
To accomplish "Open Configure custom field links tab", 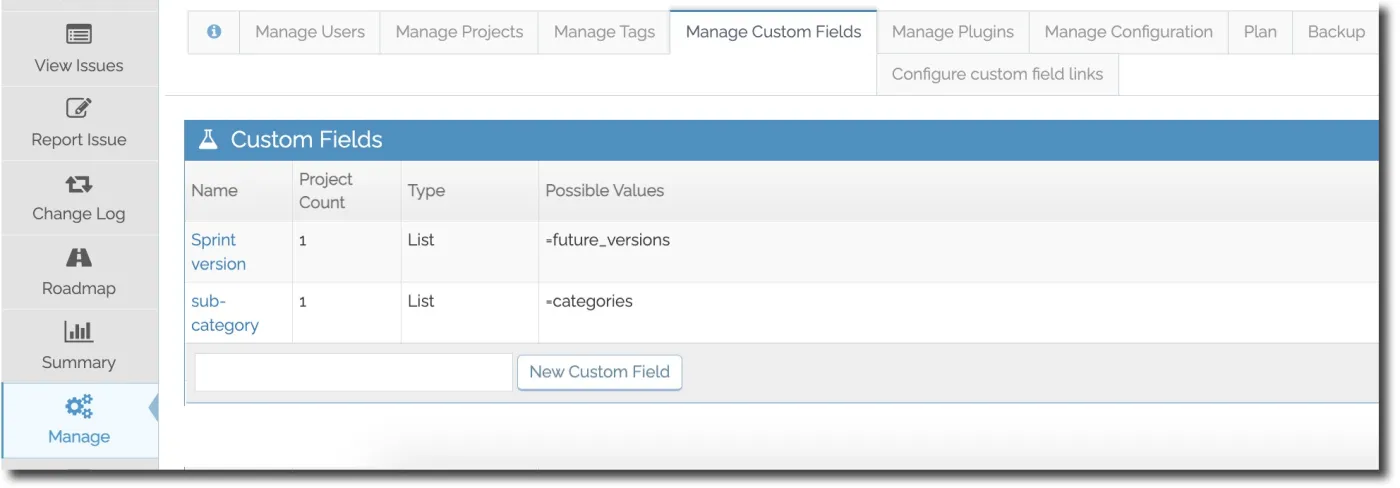I will [x=997, y=74].
